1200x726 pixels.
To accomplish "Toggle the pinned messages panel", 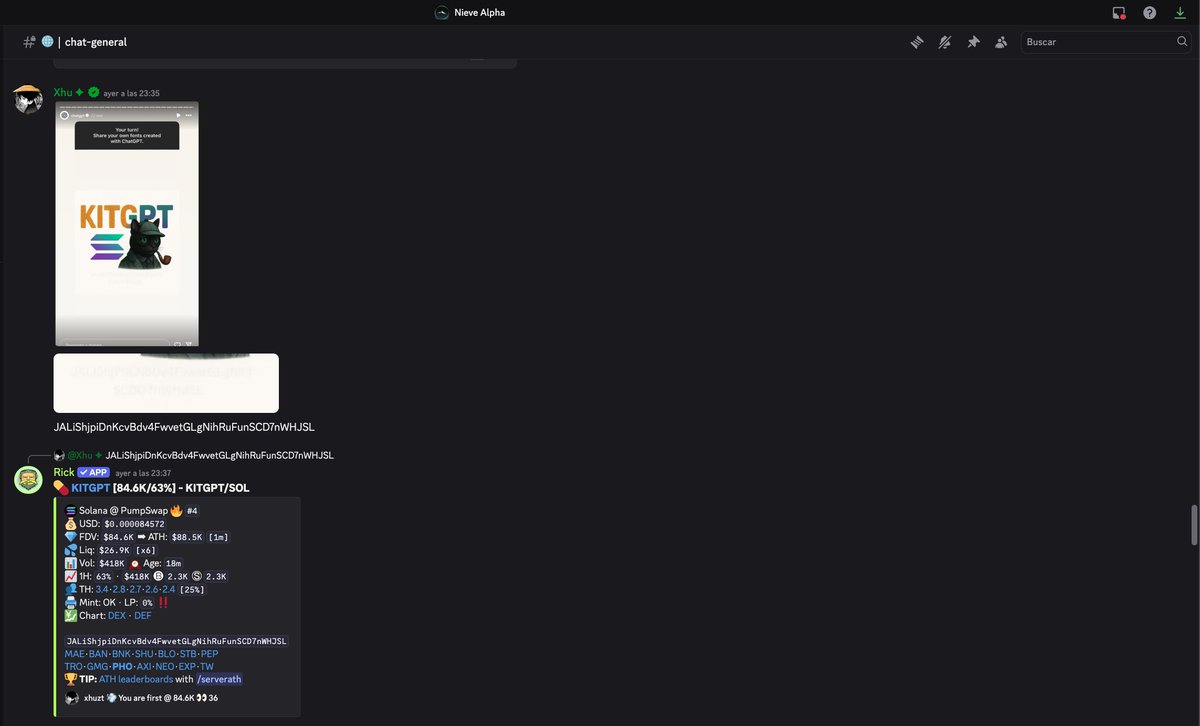I will click(973, 42).
